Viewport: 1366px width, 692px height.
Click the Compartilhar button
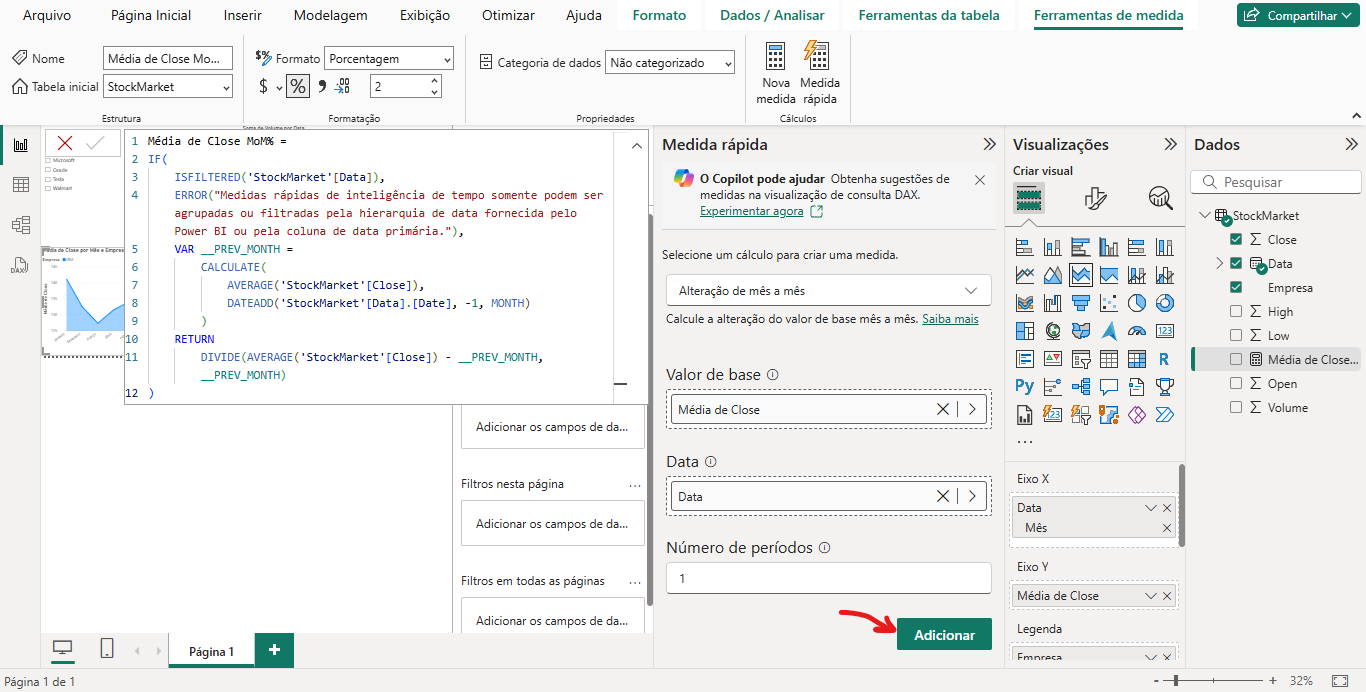pos(1299,15)
